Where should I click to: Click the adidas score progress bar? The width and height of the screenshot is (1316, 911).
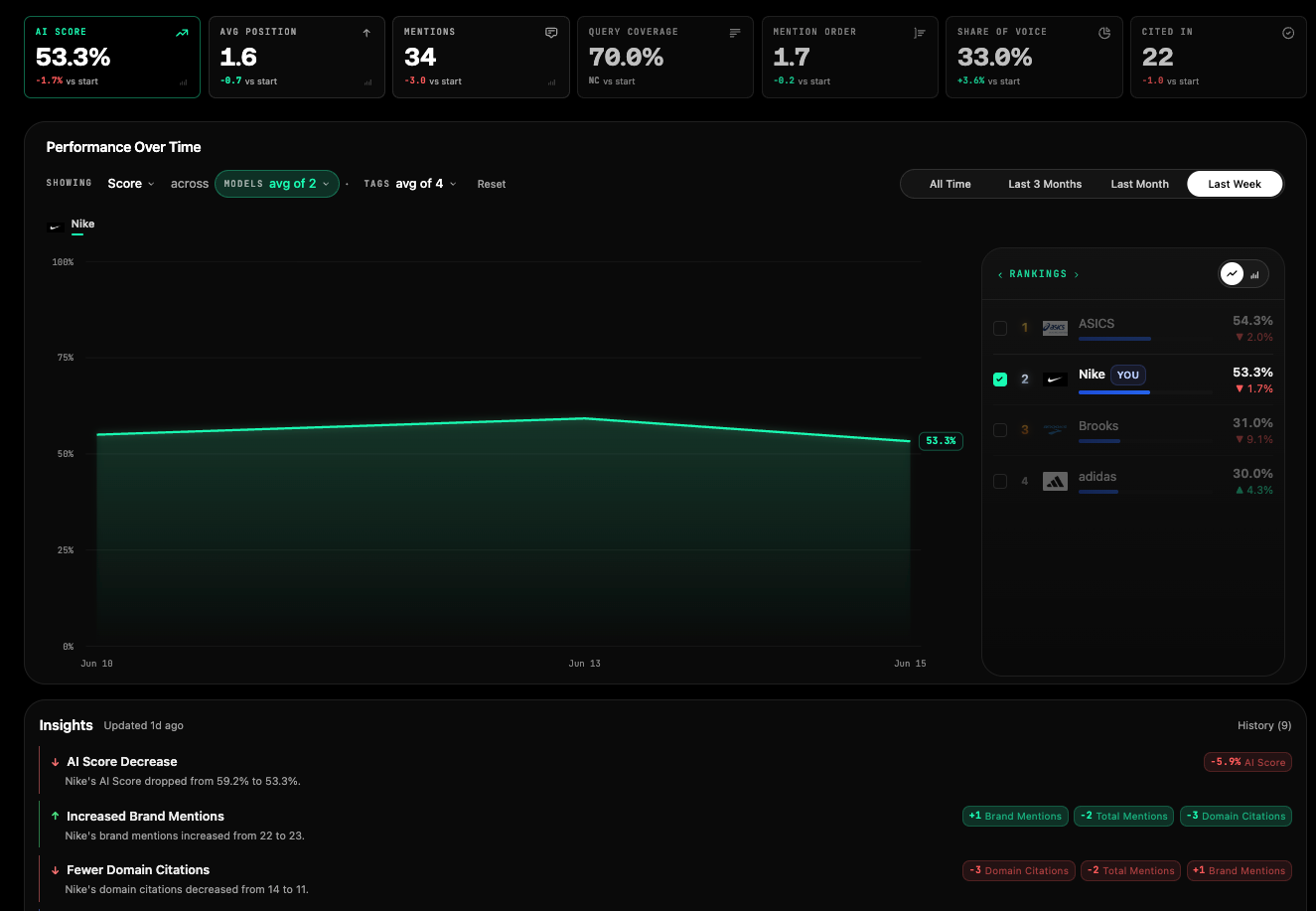[1145, 492]
